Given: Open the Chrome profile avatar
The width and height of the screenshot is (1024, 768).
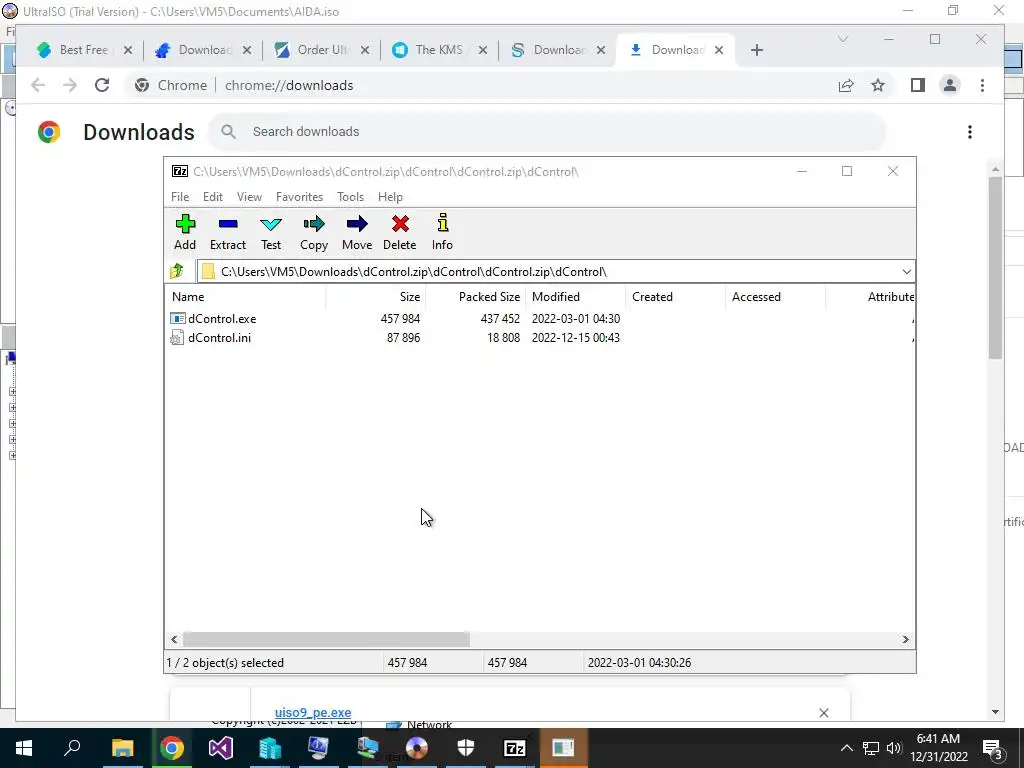Looking at the screenshot, I should (950, 85).
